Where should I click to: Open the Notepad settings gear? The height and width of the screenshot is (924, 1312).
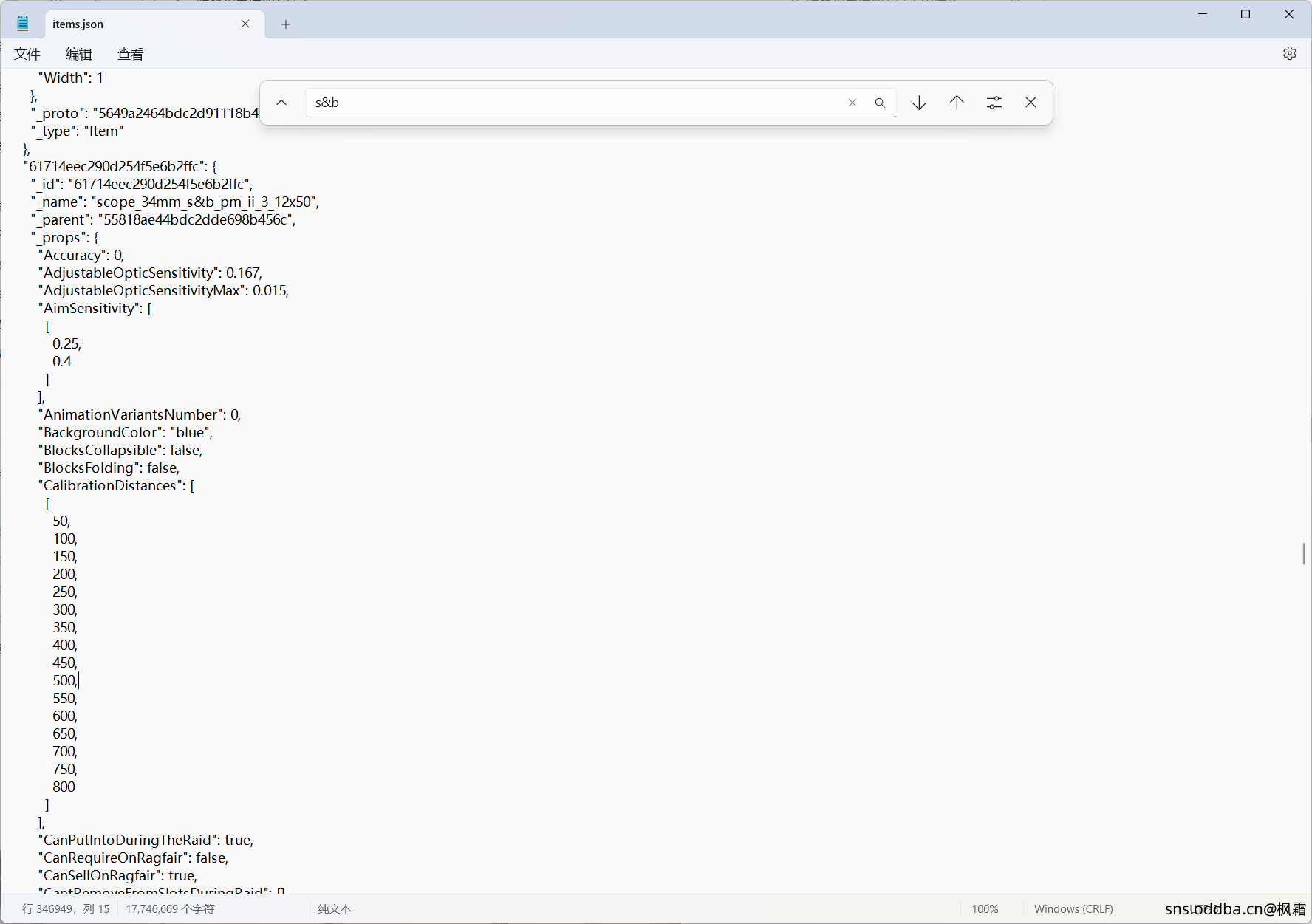tap(1289, 53)
